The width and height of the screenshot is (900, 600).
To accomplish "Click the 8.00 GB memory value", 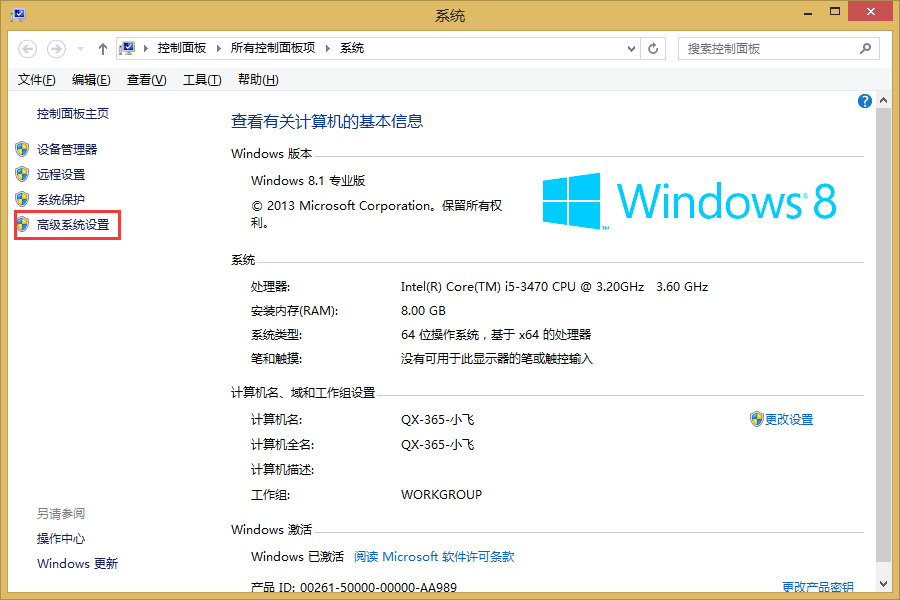I will [x=423, y=311].
